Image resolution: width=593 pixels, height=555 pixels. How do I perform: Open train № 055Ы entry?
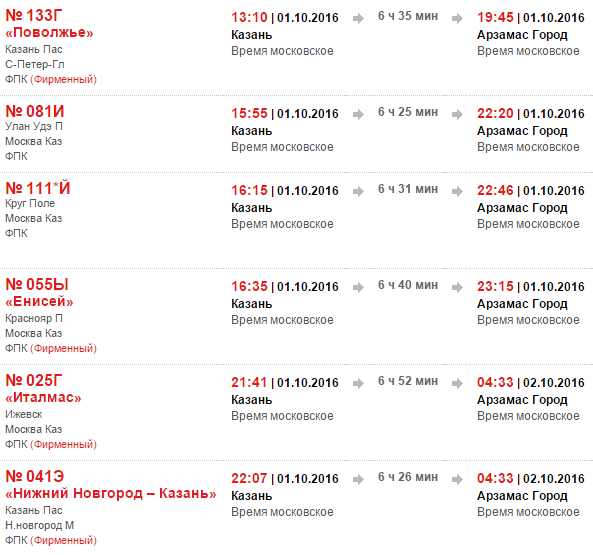point(37,284)
